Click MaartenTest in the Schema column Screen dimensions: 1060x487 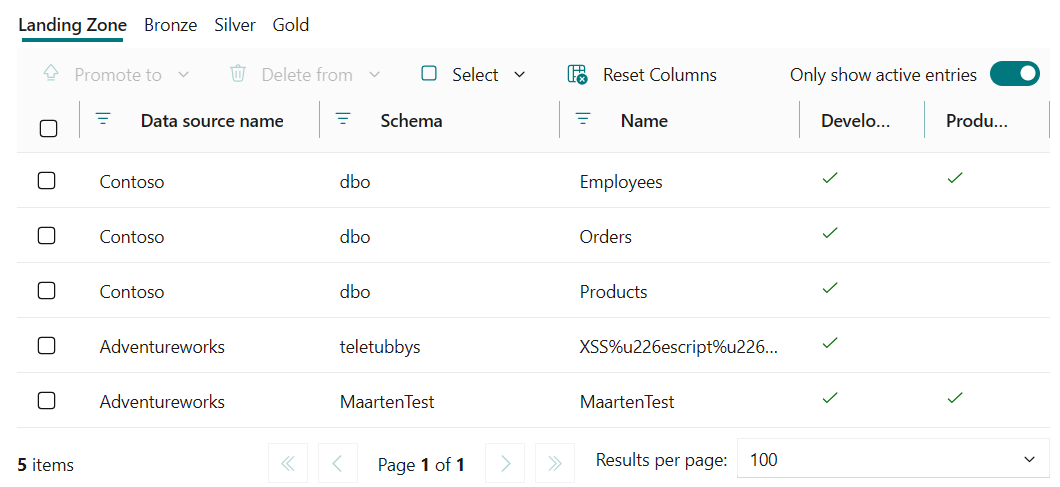pos(387,402)
